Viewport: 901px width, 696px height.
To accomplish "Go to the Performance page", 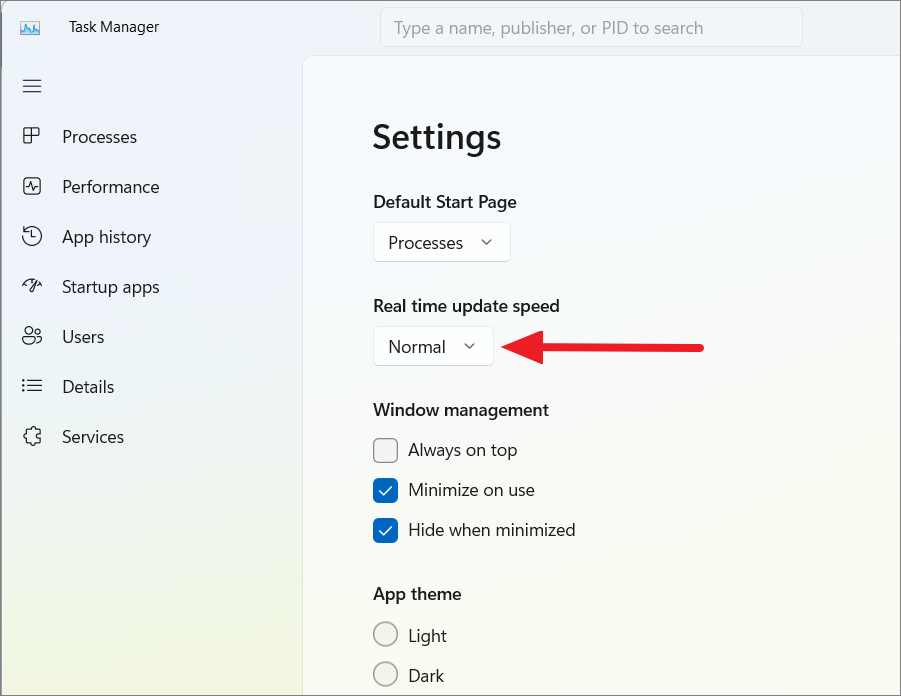I will (x=110, y=187).
